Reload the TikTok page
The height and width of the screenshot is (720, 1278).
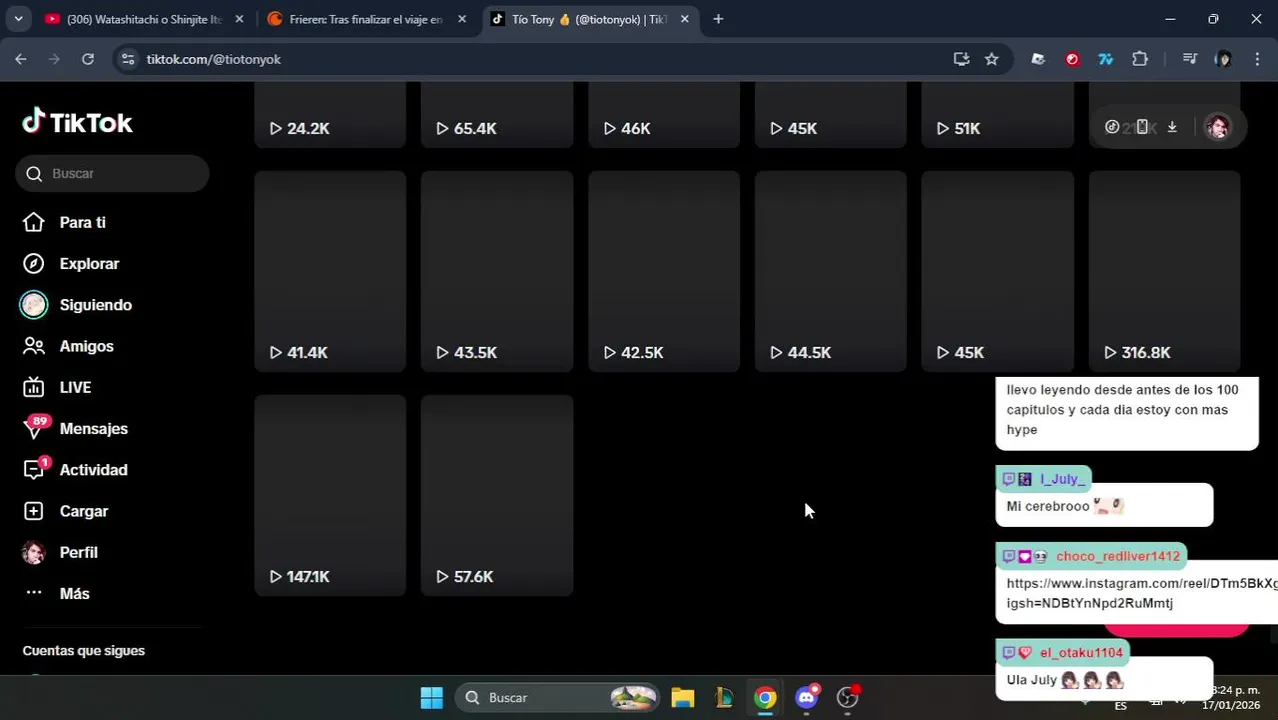[88, 59]
